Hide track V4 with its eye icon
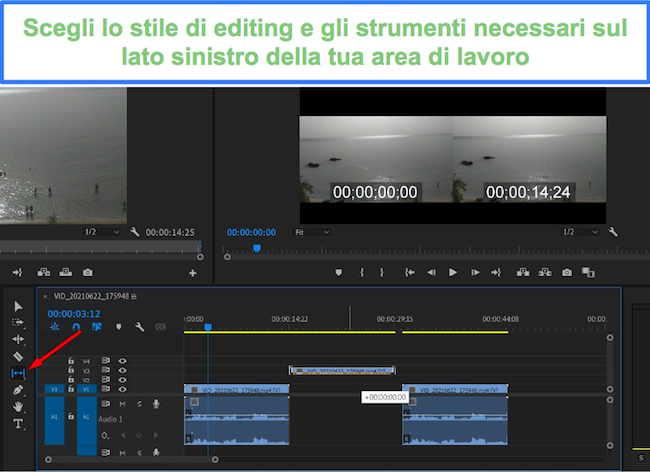 click(x=122, y=361)
